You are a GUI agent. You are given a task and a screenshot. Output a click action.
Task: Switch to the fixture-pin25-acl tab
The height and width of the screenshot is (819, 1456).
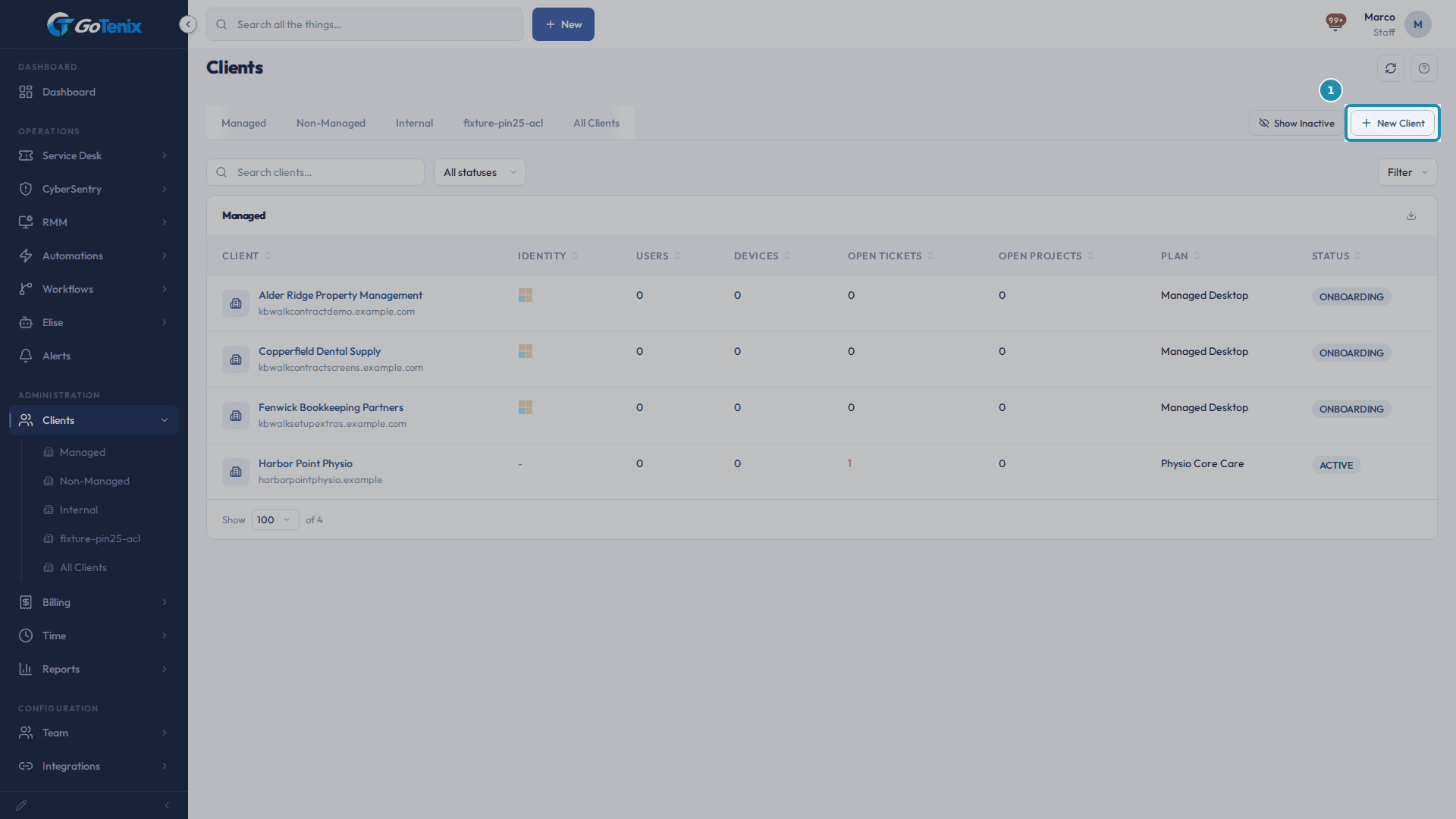click(x=503, y=123)
